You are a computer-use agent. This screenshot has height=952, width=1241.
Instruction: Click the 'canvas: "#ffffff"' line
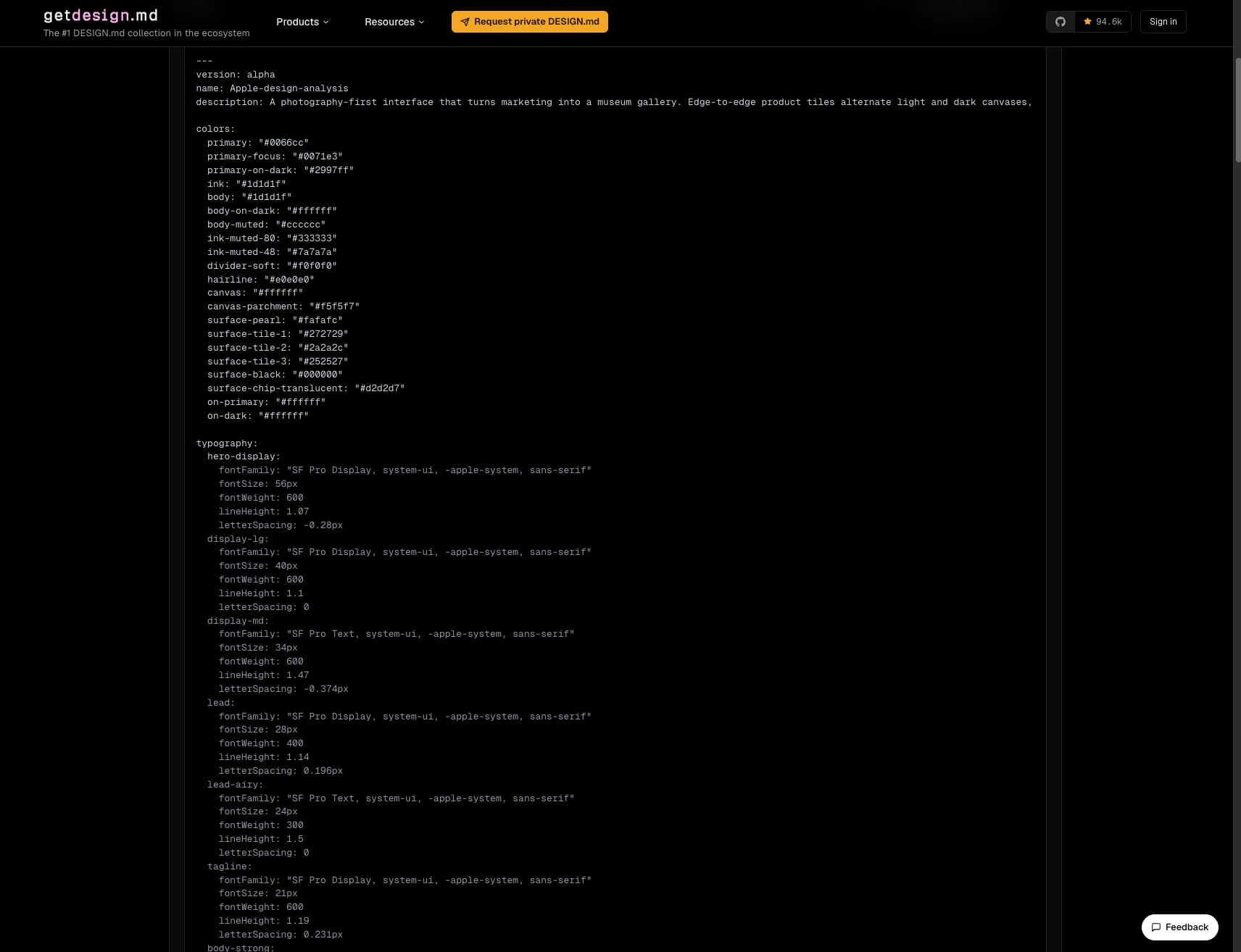click(x=255, y=293)
